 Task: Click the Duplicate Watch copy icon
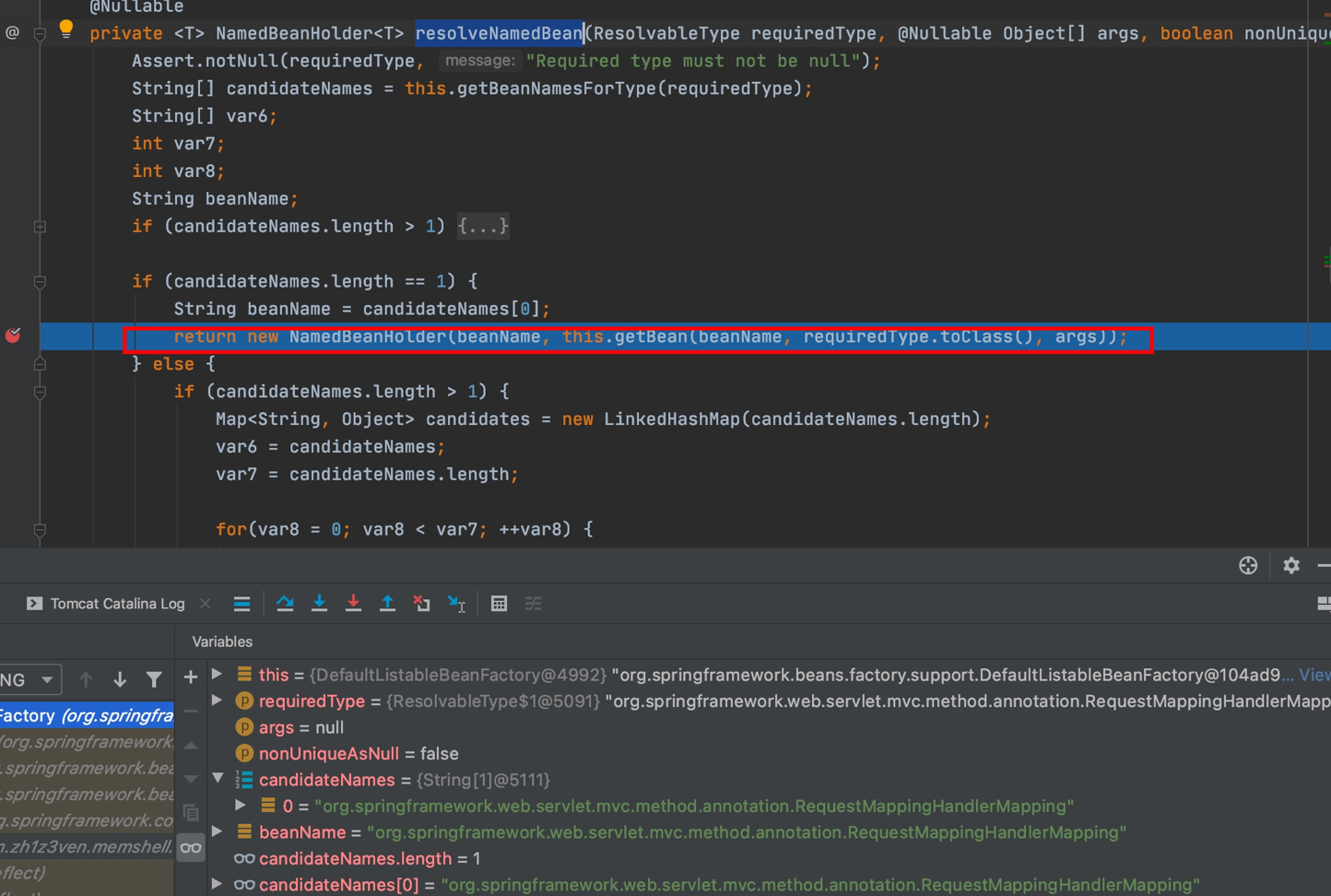pyautogui.click(x=191, y=813)
